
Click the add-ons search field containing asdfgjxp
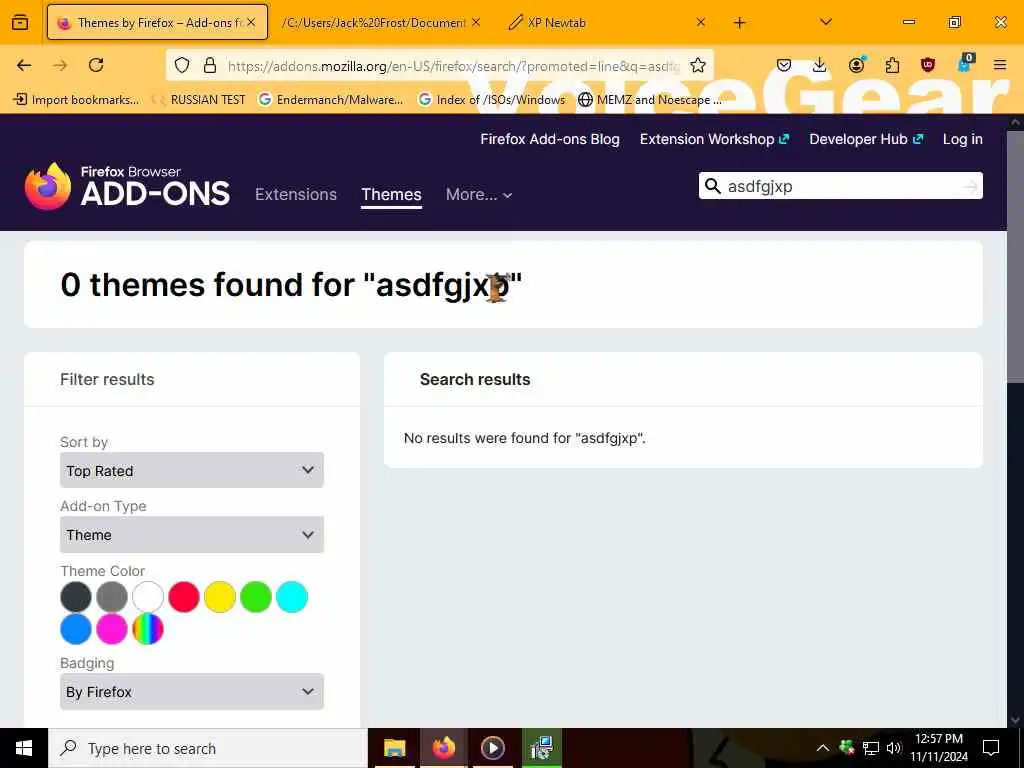click(x=840, y=186)
